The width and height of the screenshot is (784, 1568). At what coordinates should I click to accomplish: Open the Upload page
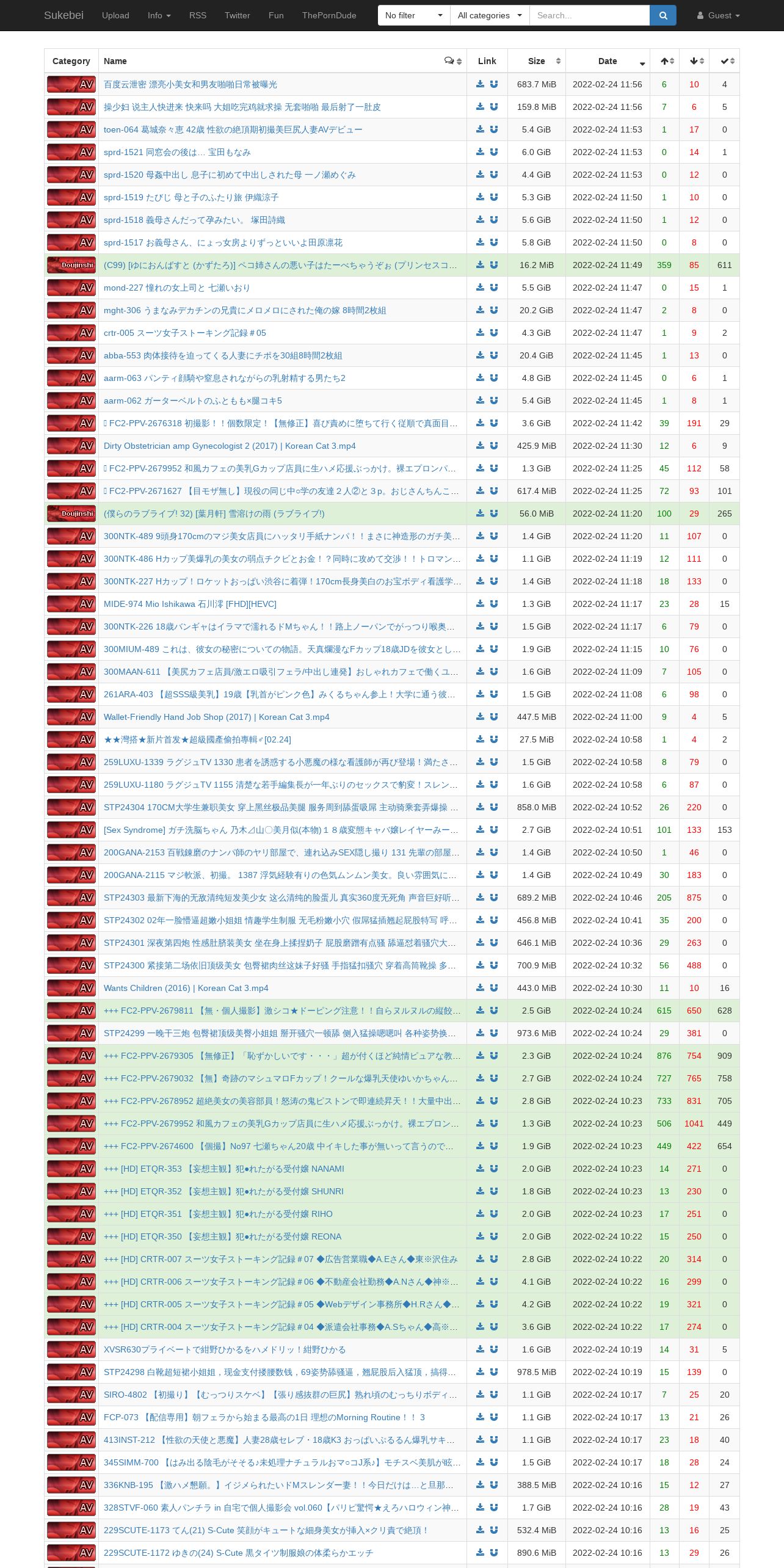coord(115,15)
